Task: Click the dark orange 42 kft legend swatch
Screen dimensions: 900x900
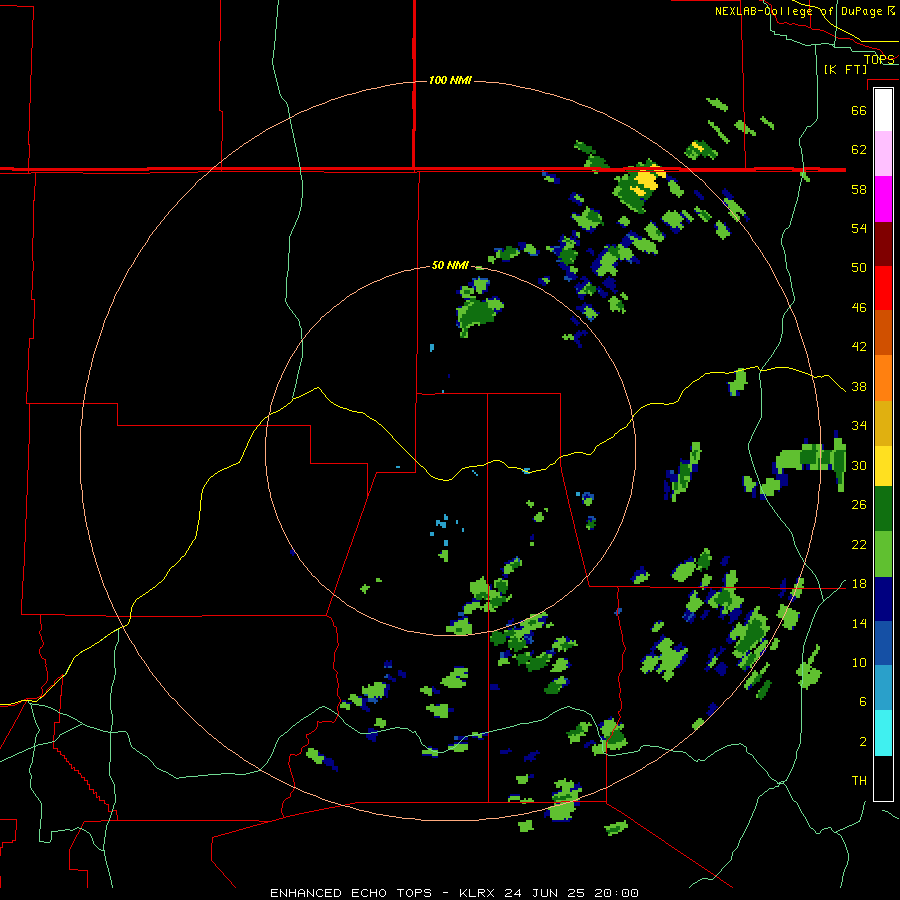Action: [883, 332]
